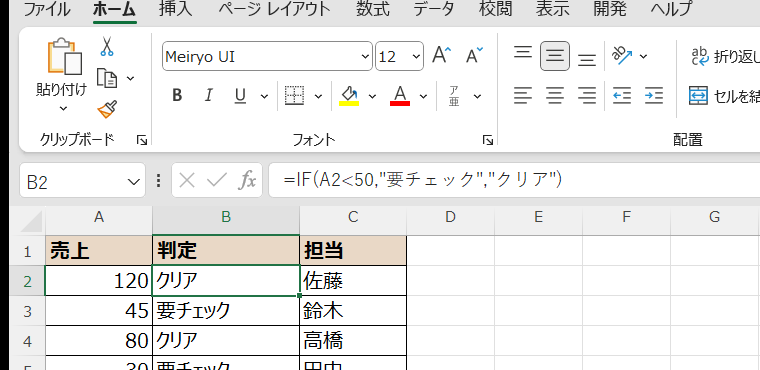The height and width of the screenshot is (370, 760).
Task: Open the paste options arrow below 貼り付け
Action: coord(63,108)
